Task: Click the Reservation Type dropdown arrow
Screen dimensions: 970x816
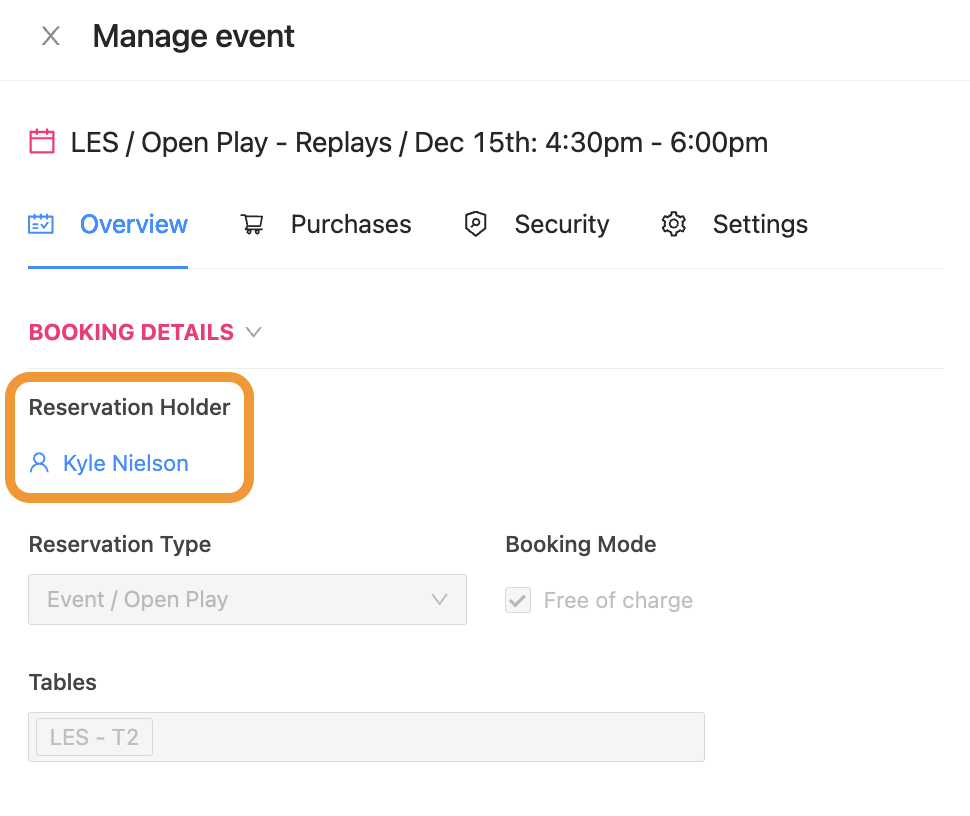Action: tap(439, 600)
